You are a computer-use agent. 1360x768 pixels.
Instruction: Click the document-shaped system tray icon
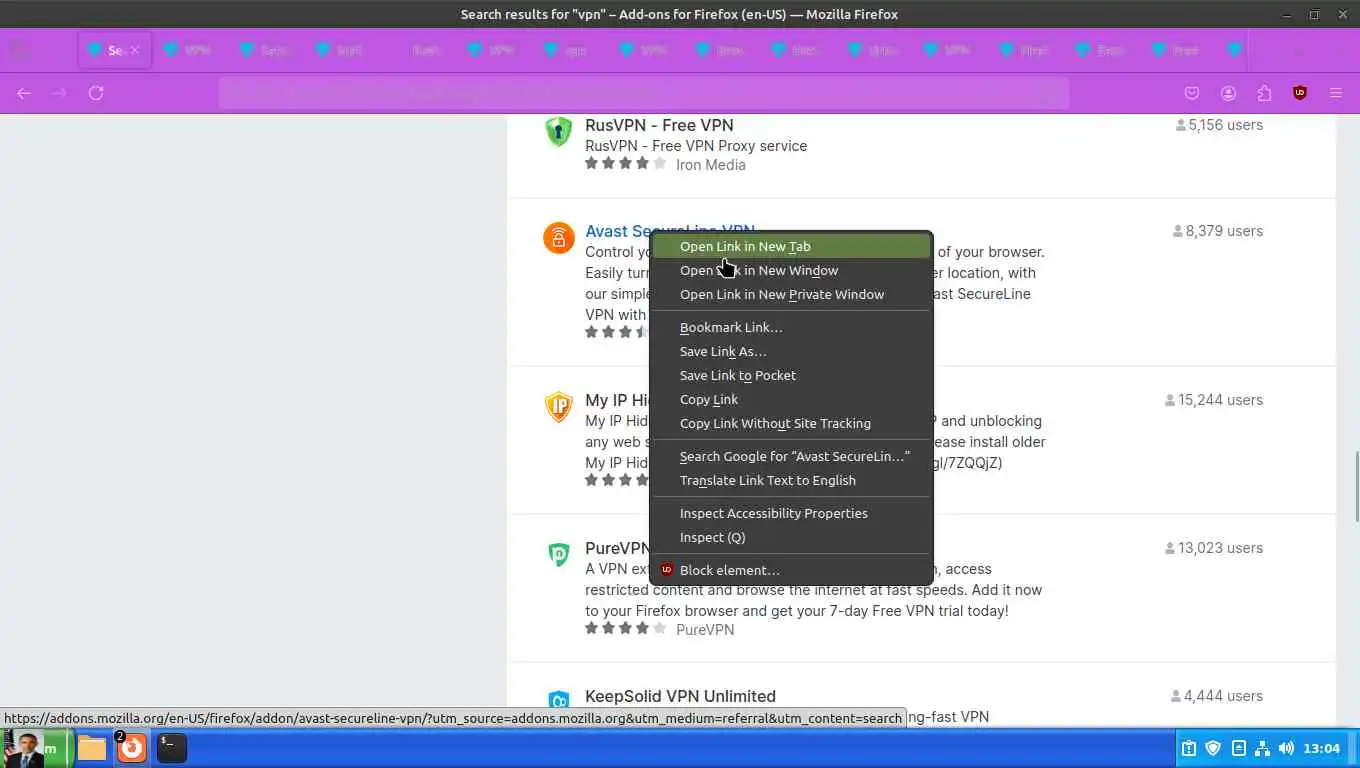coord(1238,748)
